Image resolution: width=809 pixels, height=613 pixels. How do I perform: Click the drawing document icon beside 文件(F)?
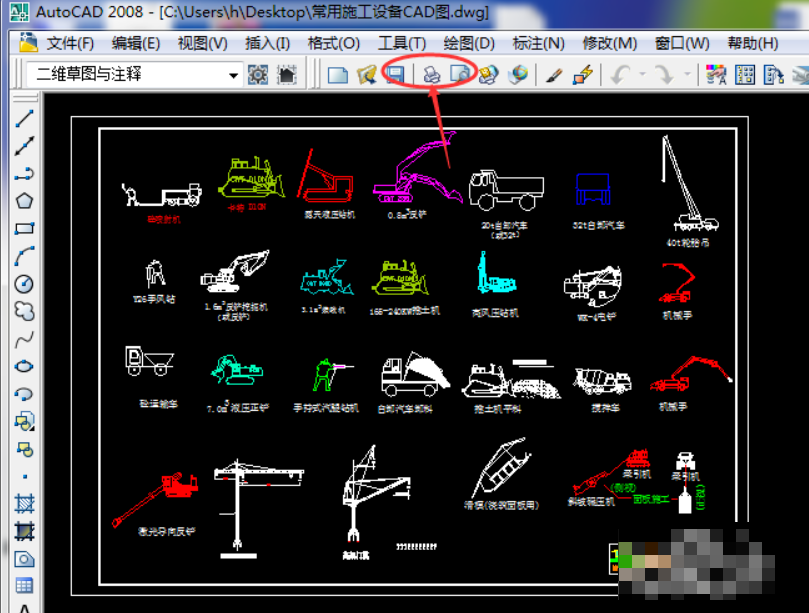coord(28,42)
